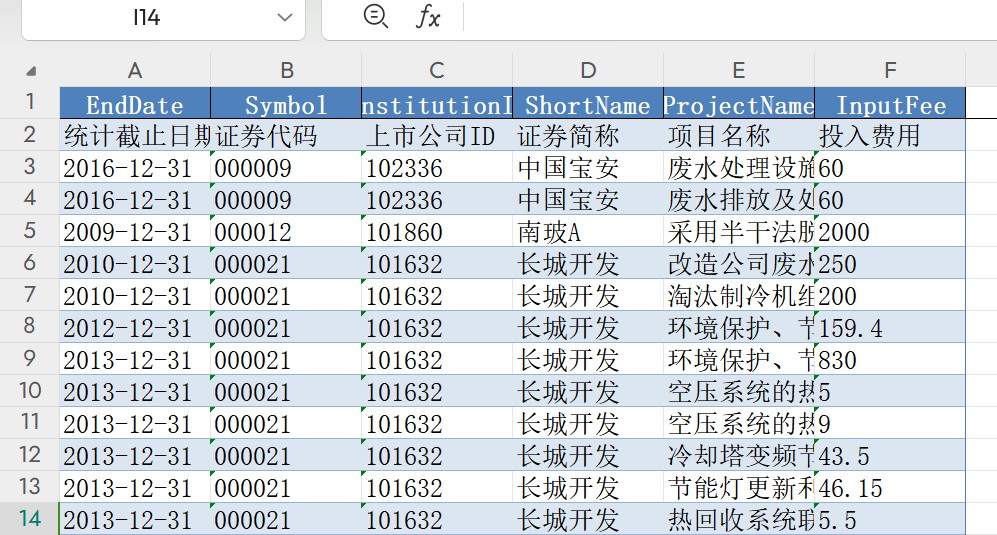Click the project cell starting 废水排放及处

pos(739,199)
